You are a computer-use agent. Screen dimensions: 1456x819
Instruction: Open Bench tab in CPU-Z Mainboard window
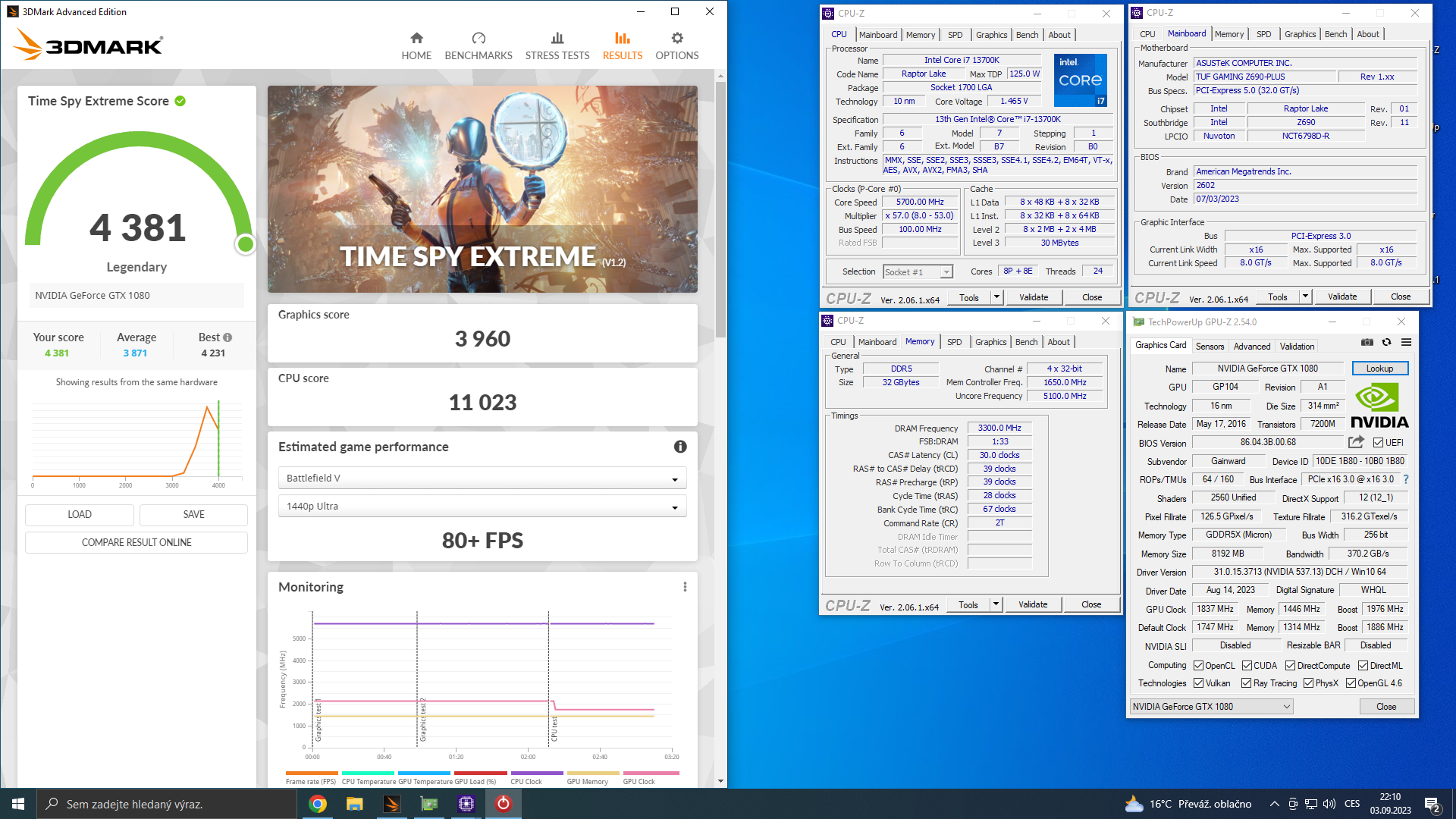coord(1336,34)
